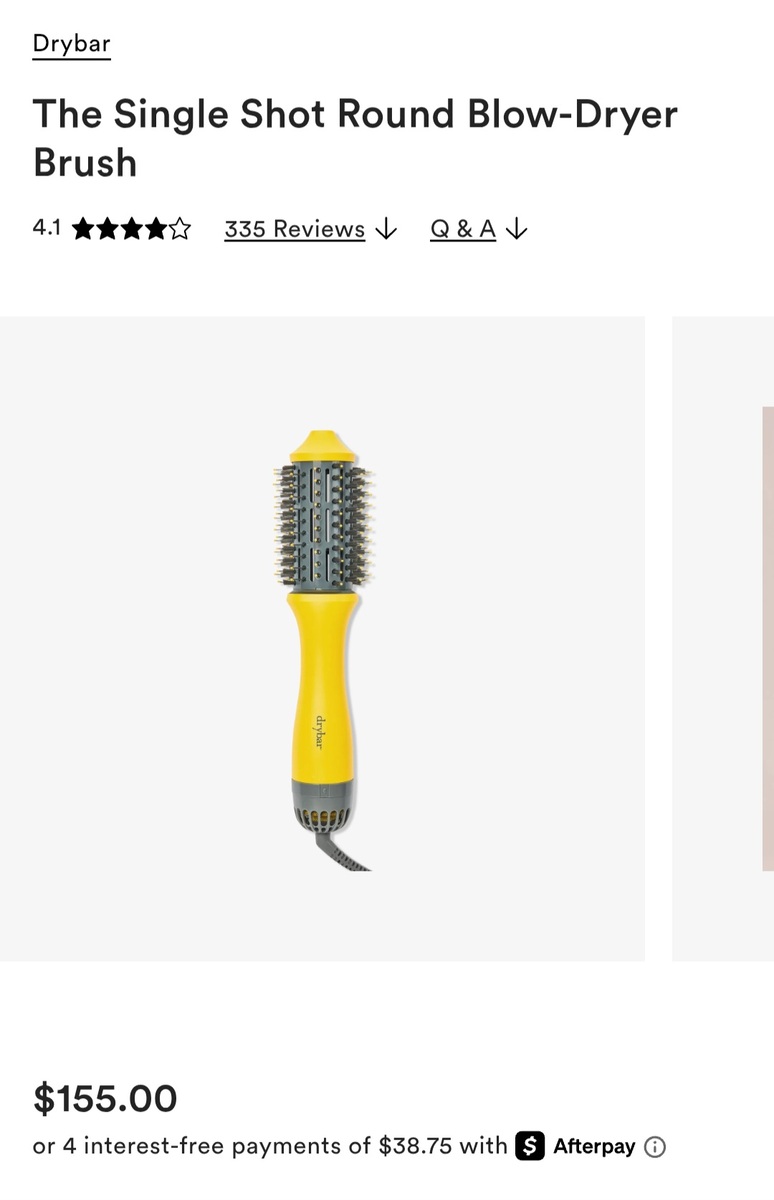Viewport: 774px width, 1200px height.
Task: Click the Afterpay logo icon
Action: click(530, 1146)
